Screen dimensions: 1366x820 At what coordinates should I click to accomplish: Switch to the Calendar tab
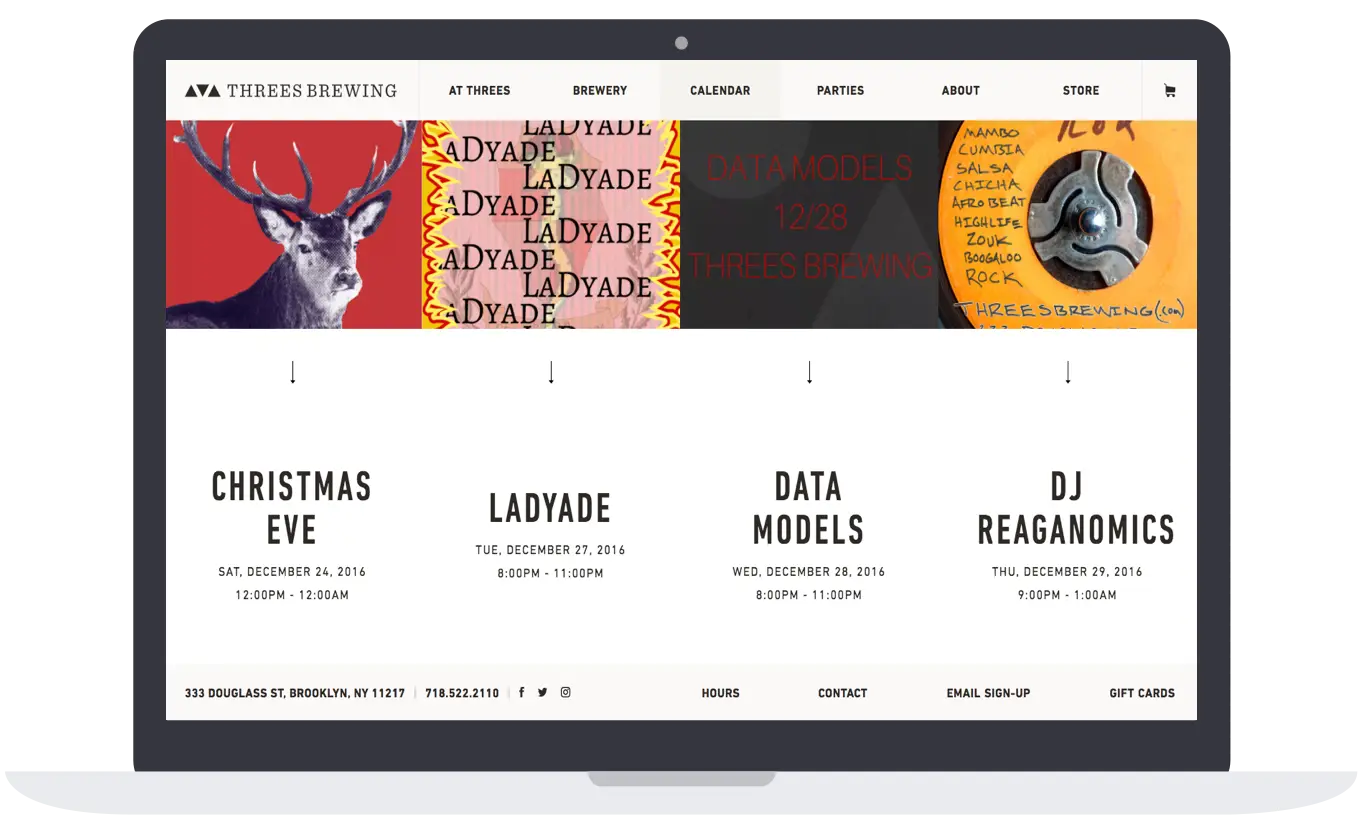point(720,90)
